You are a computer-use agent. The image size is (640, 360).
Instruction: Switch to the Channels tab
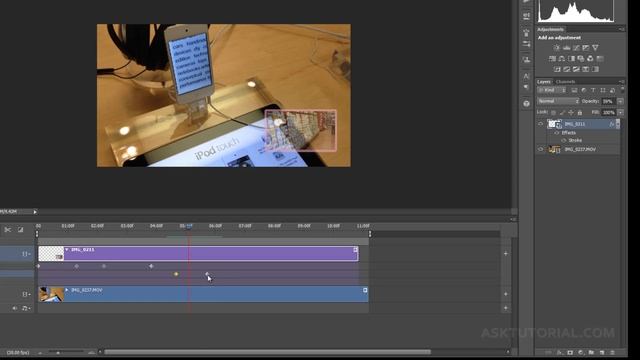tap(565, 82)
